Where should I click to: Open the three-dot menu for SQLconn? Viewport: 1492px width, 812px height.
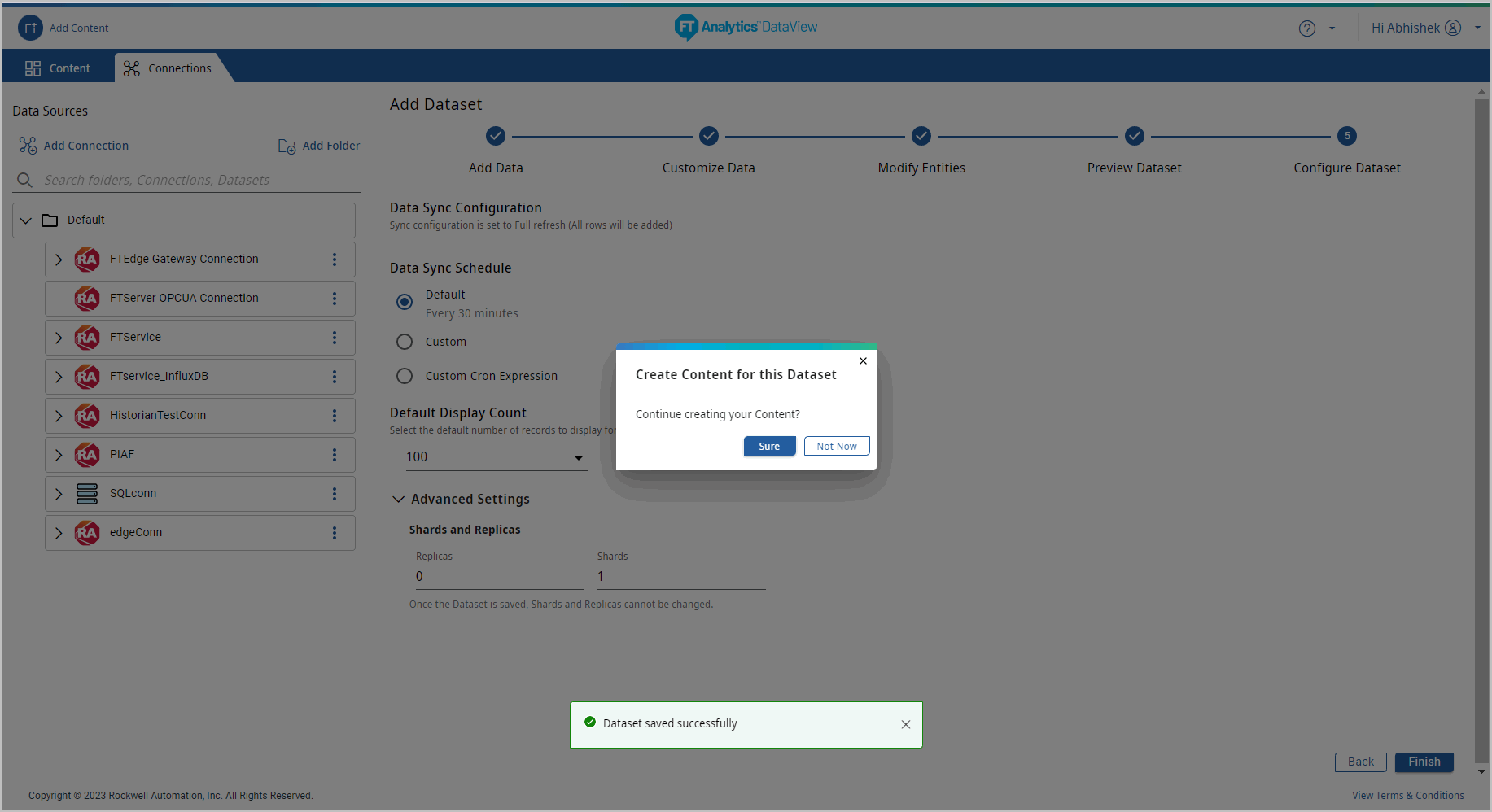pos(334,494)
